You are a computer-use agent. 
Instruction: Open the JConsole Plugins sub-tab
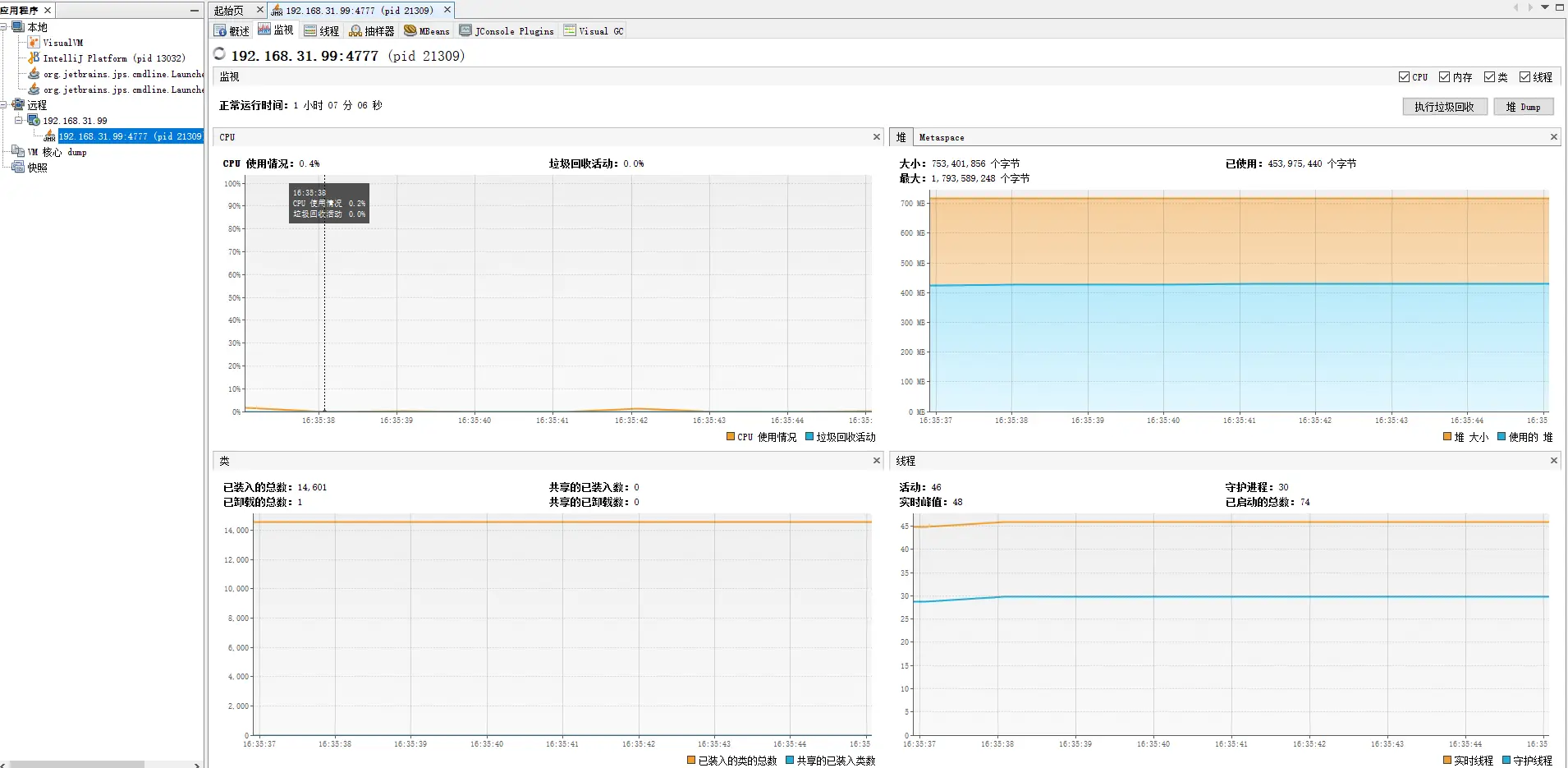pyautogui.click(x=507, y=31)
